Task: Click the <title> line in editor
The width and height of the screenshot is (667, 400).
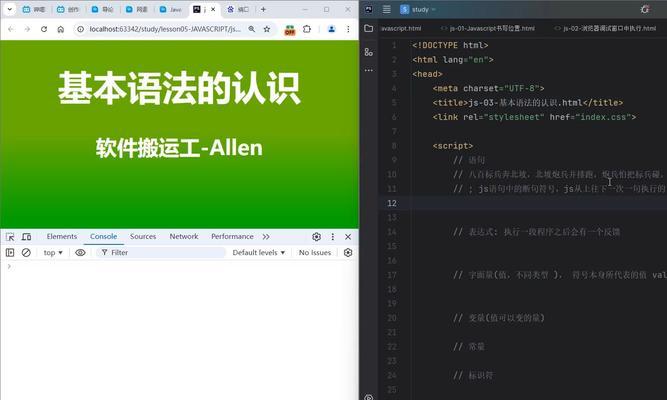Action: tap(527, 103)
